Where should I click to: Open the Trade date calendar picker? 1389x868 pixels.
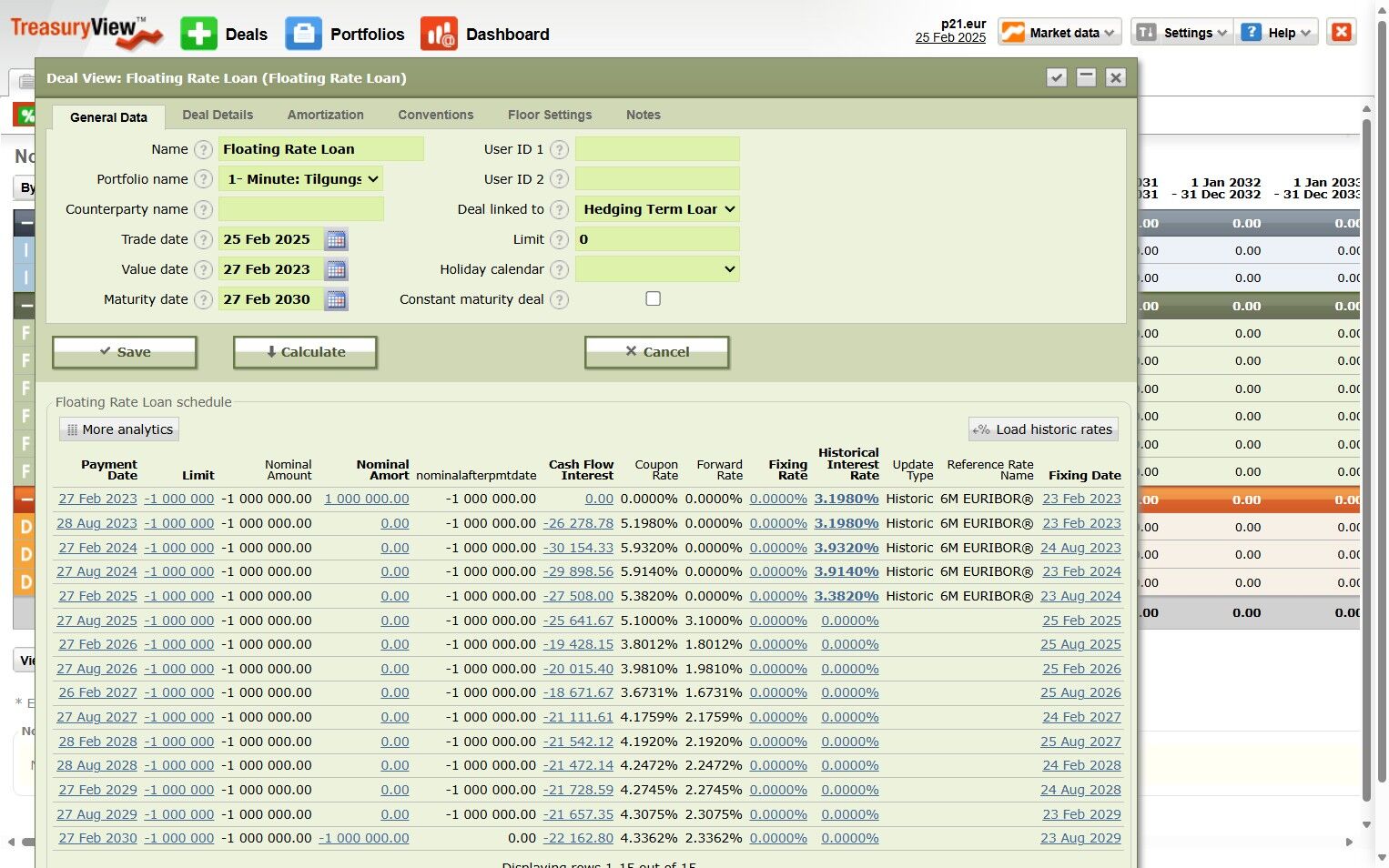point(336,239)
